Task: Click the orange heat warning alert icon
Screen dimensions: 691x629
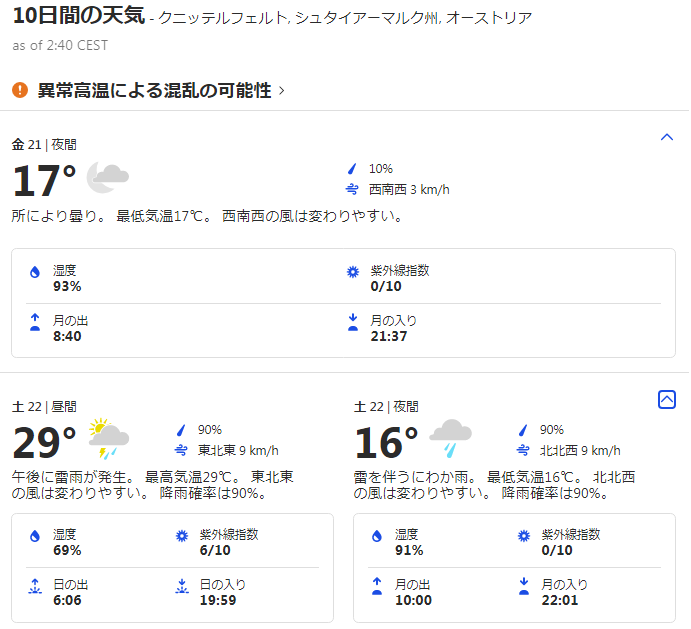Action: click(20, 90)
